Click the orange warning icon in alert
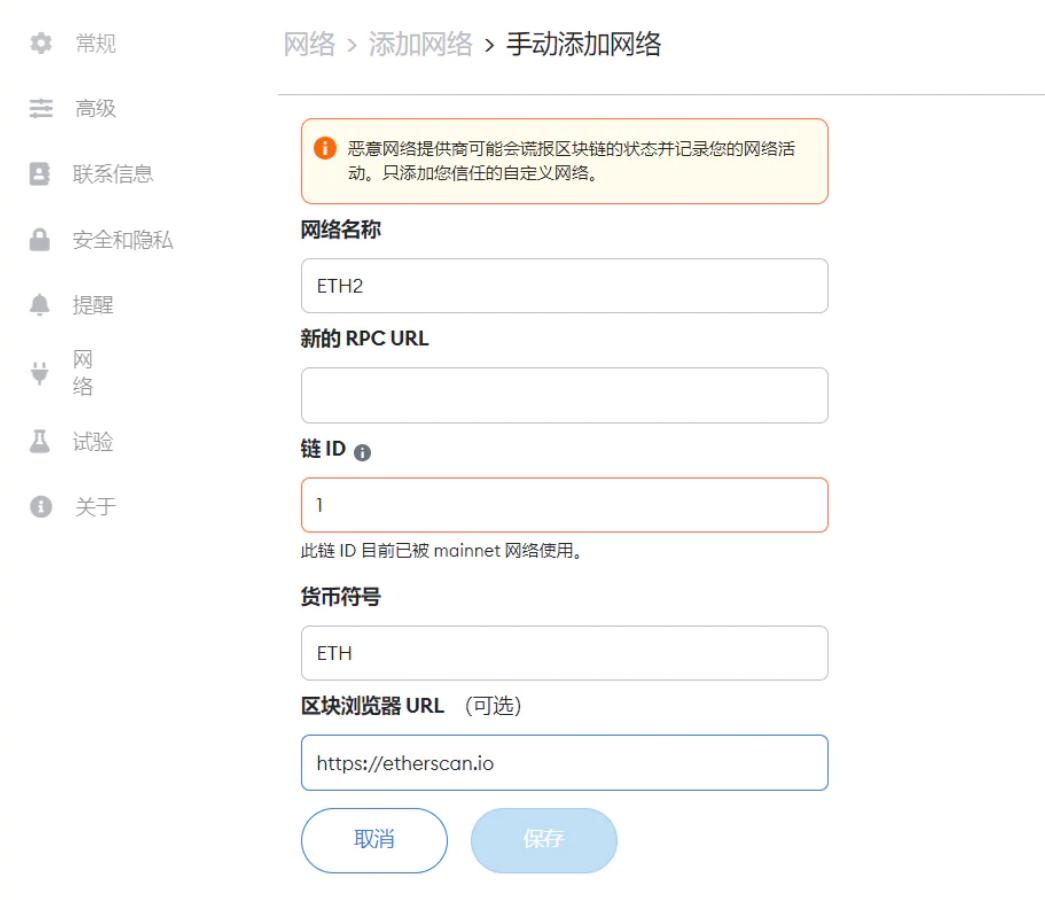Screen dimensions: 1045x900 point(323,149)
